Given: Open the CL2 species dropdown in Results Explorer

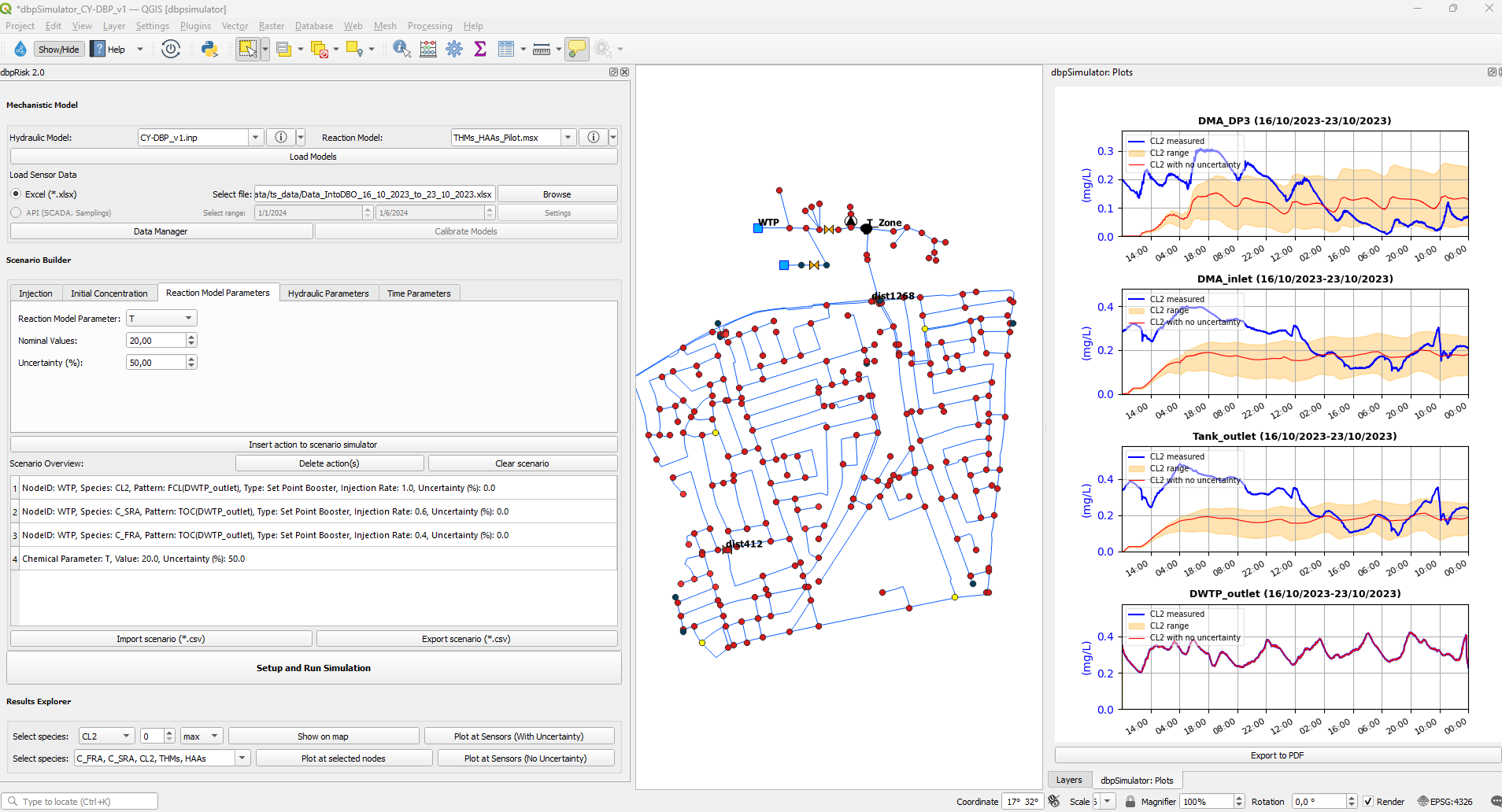Looking at the screenshot, I should [106, 736].
